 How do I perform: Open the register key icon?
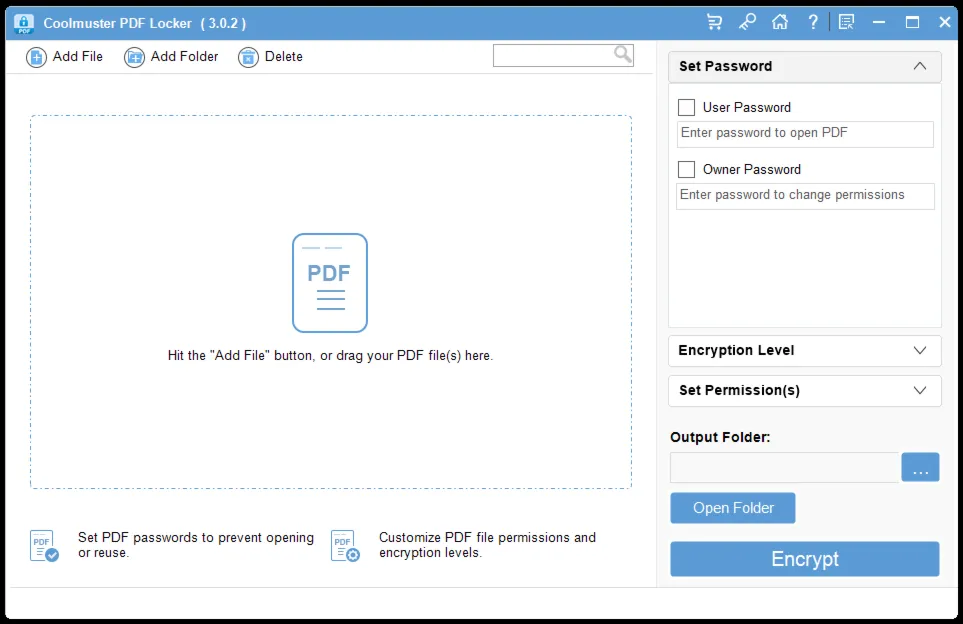[747, 23]
